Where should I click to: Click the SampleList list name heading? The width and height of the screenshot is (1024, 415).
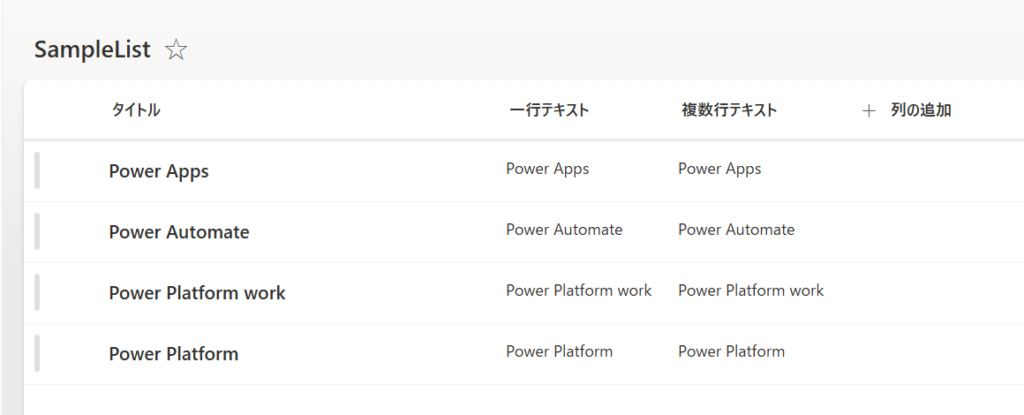(92, 50)
